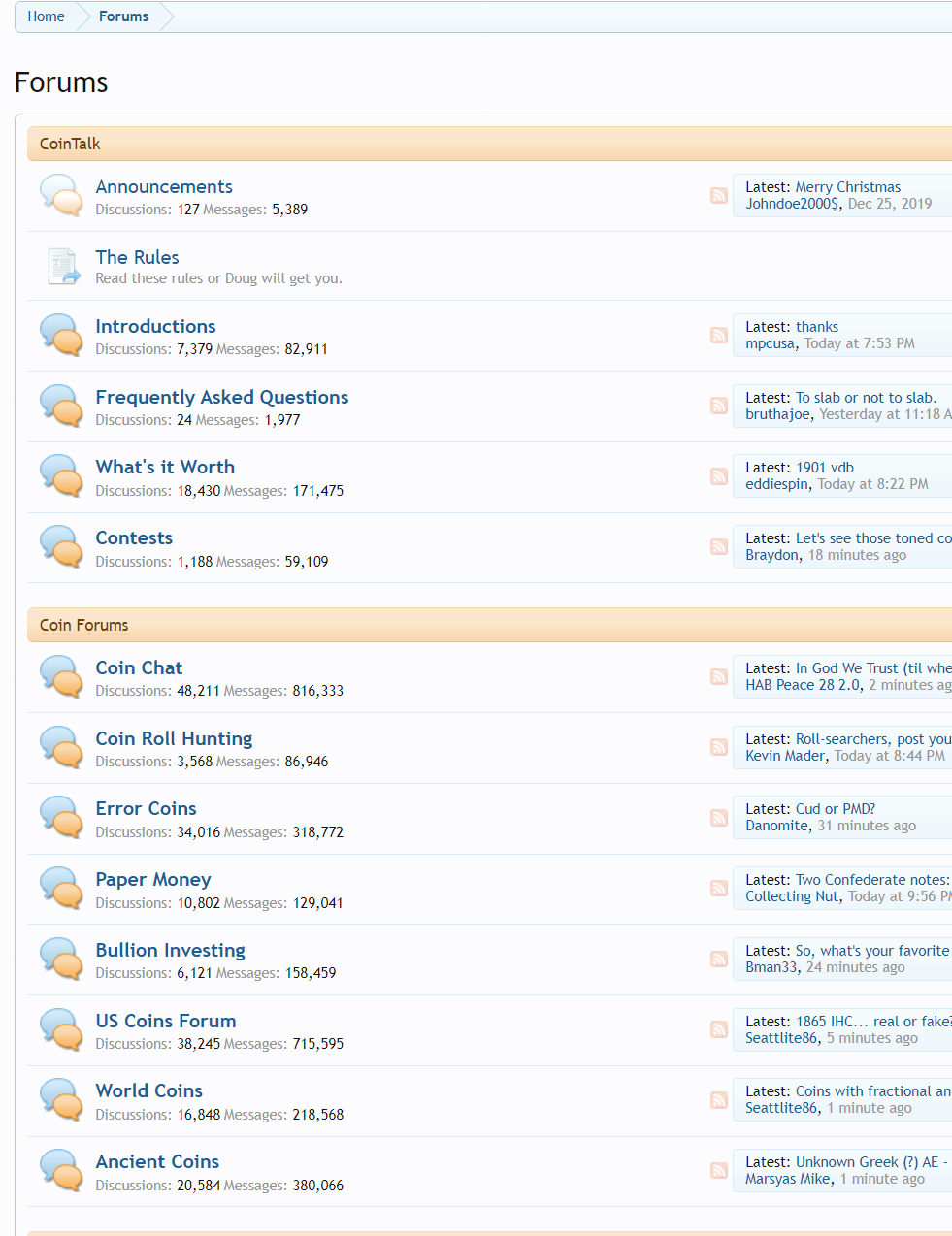Viewport: 952px width, 1236px height.
Task: Open the What's it Worth forum
Action: pyautogui.click(x=165, y=467)
